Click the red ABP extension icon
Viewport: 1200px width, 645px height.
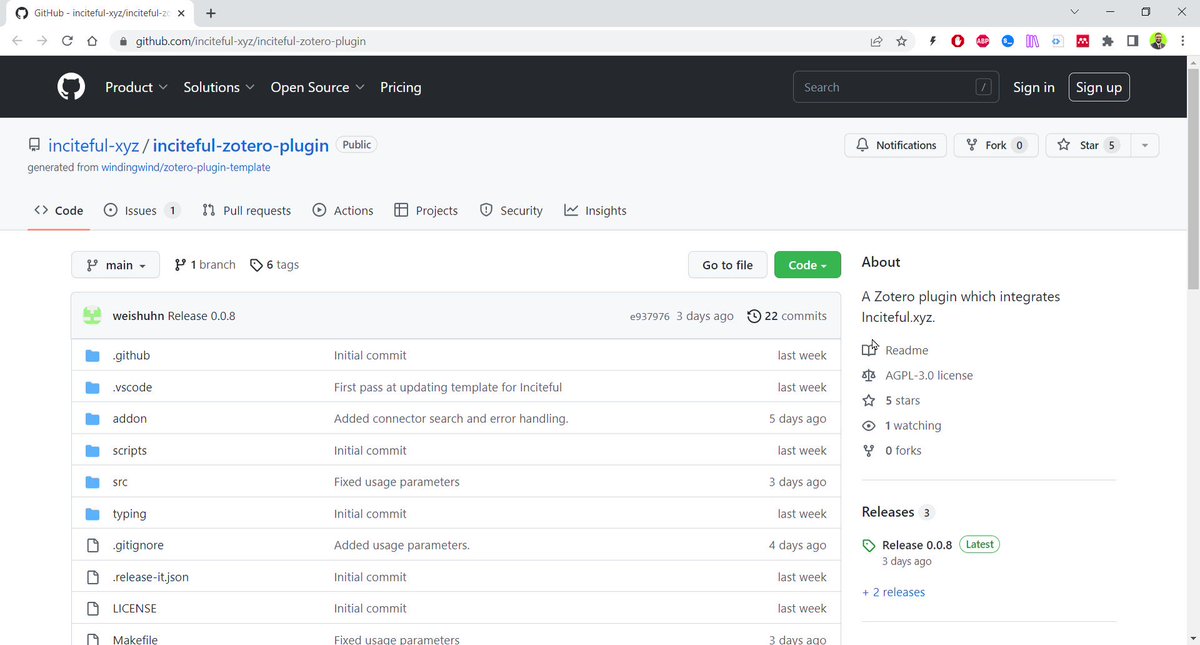[x=983, y=41]
